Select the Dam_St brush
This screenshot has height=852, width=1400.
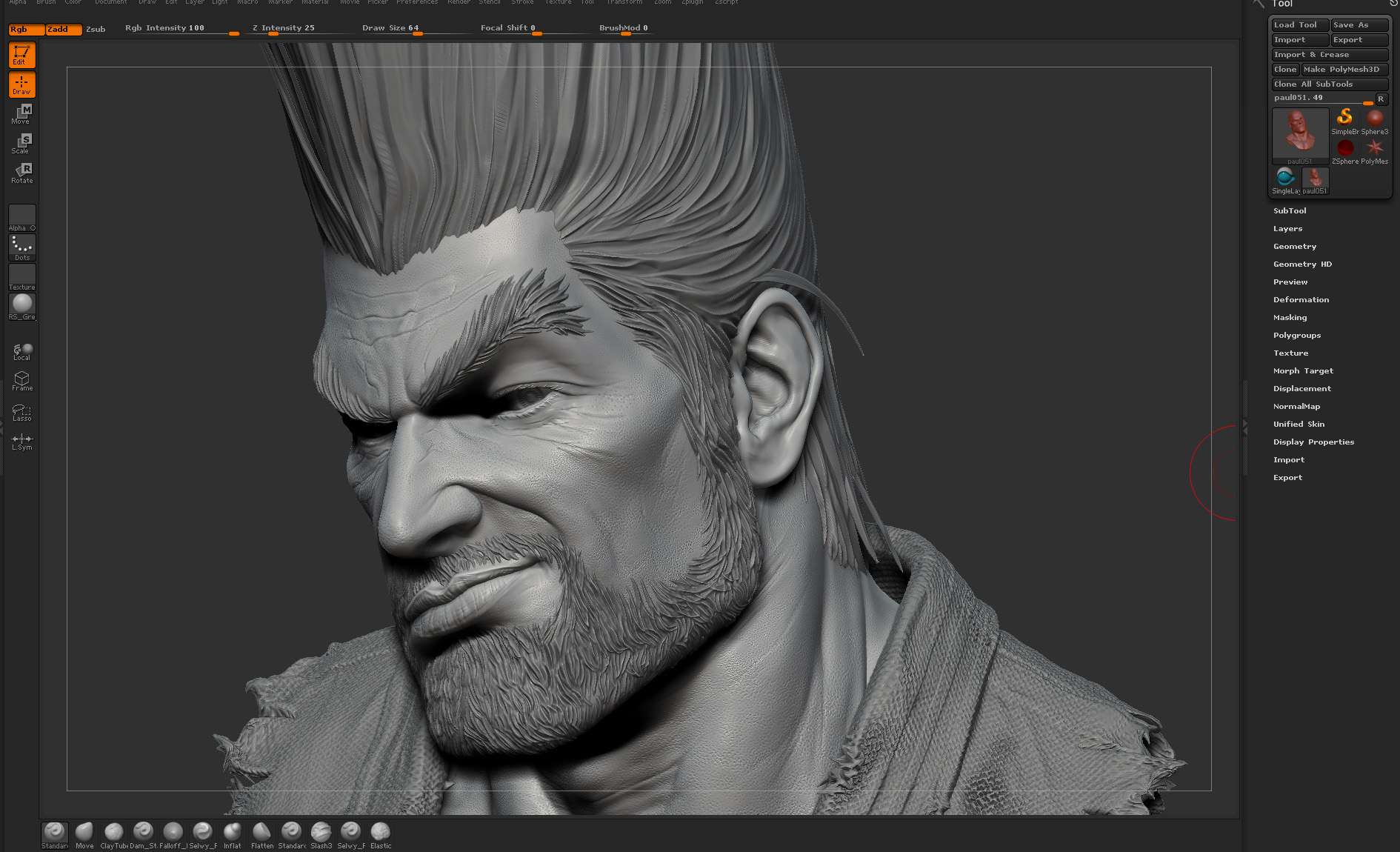tap(144, 835)
